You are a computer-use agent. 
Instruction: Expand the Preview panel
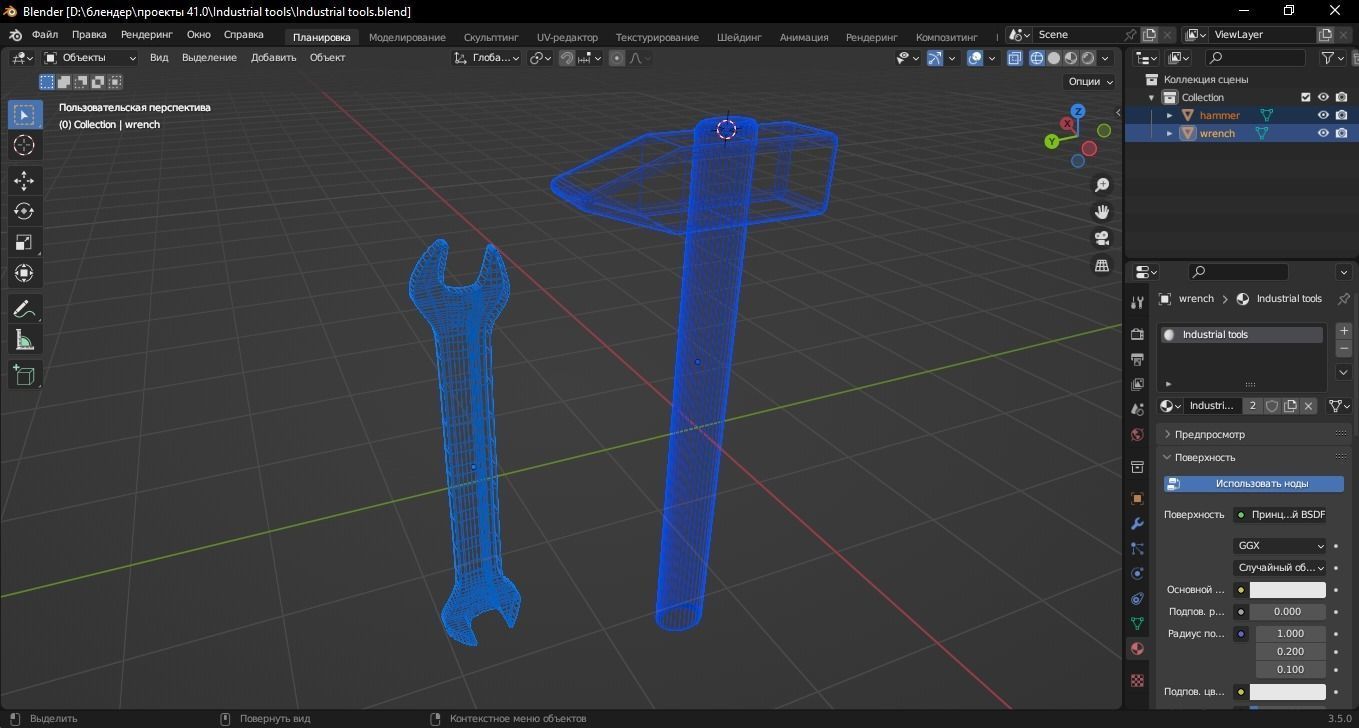[1254, 434]
